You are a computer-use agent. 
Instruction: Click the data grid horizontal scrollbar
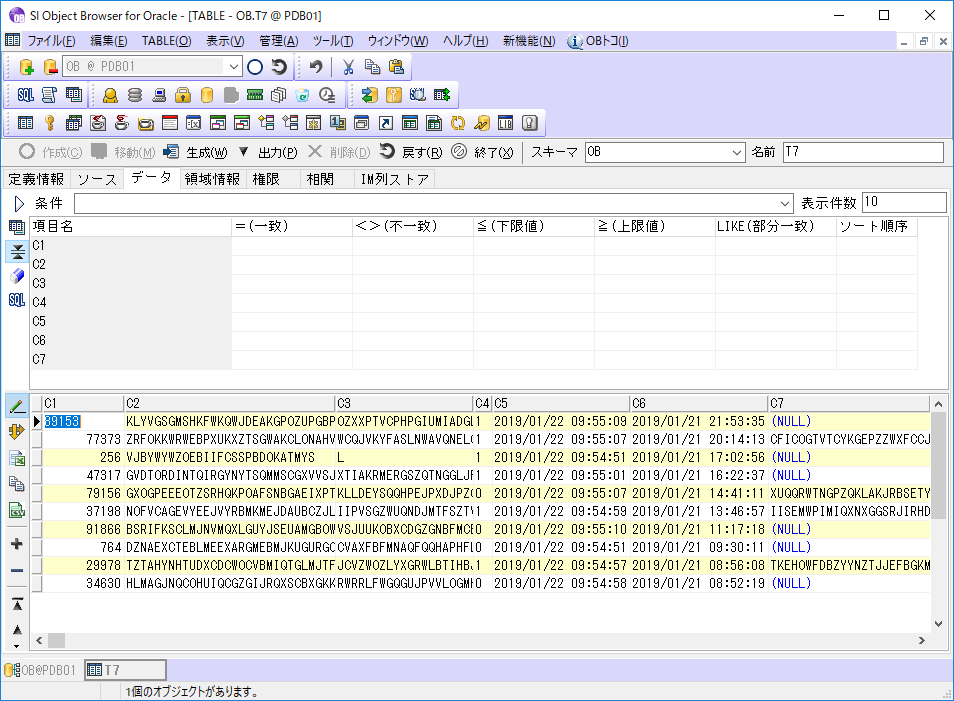(x=480, y=640)
